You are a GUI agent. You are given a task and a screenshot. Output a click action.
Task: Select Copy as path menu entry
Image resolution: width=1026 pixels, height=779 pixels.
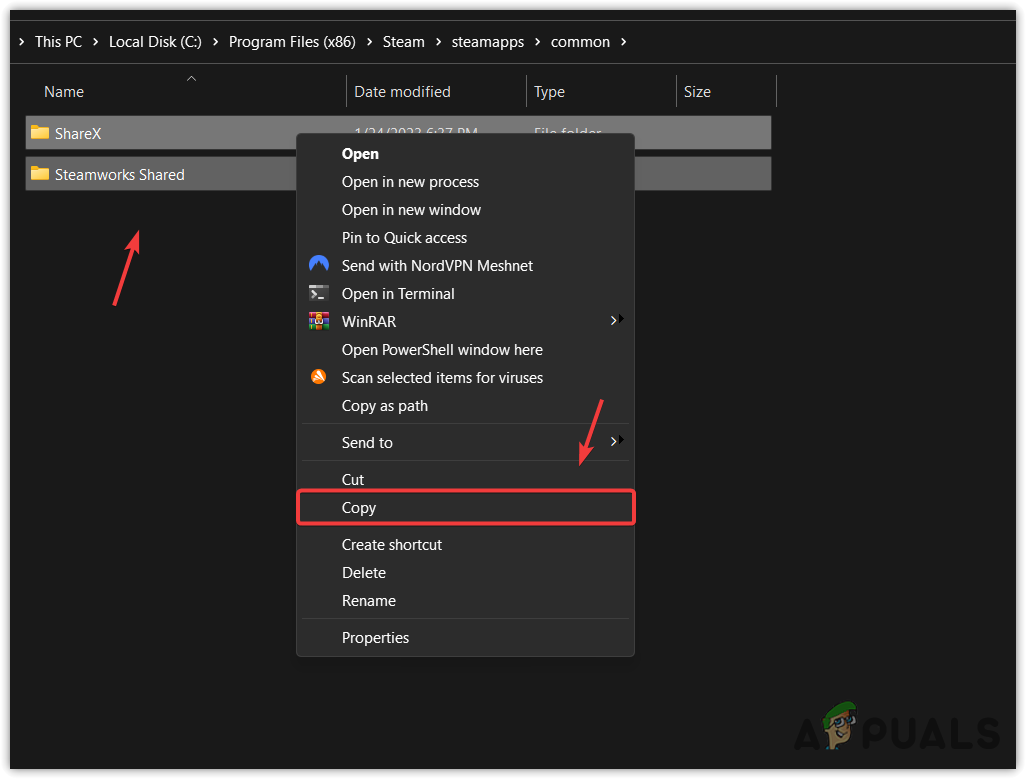pos(385,405)
